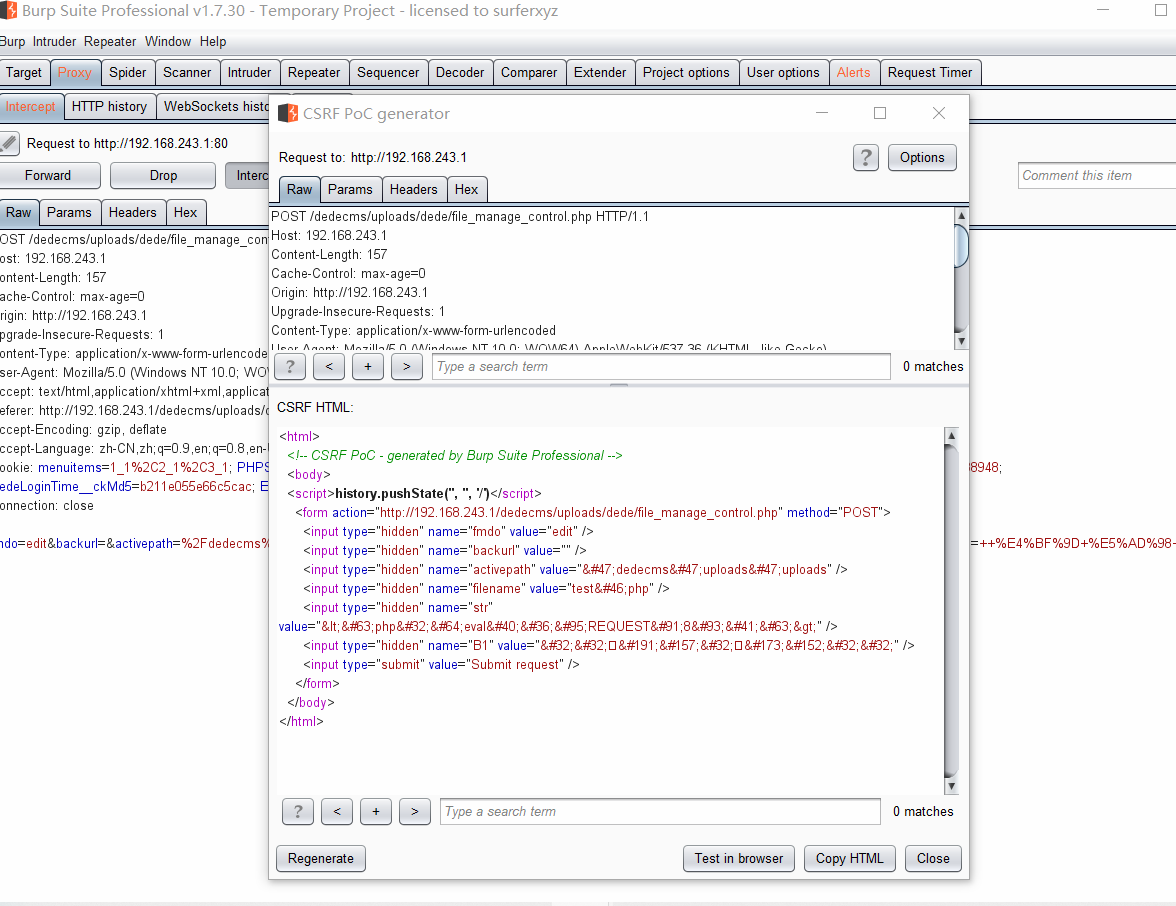The image size is (1176, 906).
Task: Switch to the Target tab
Action: pyautogui.click(x=24, y=73)
